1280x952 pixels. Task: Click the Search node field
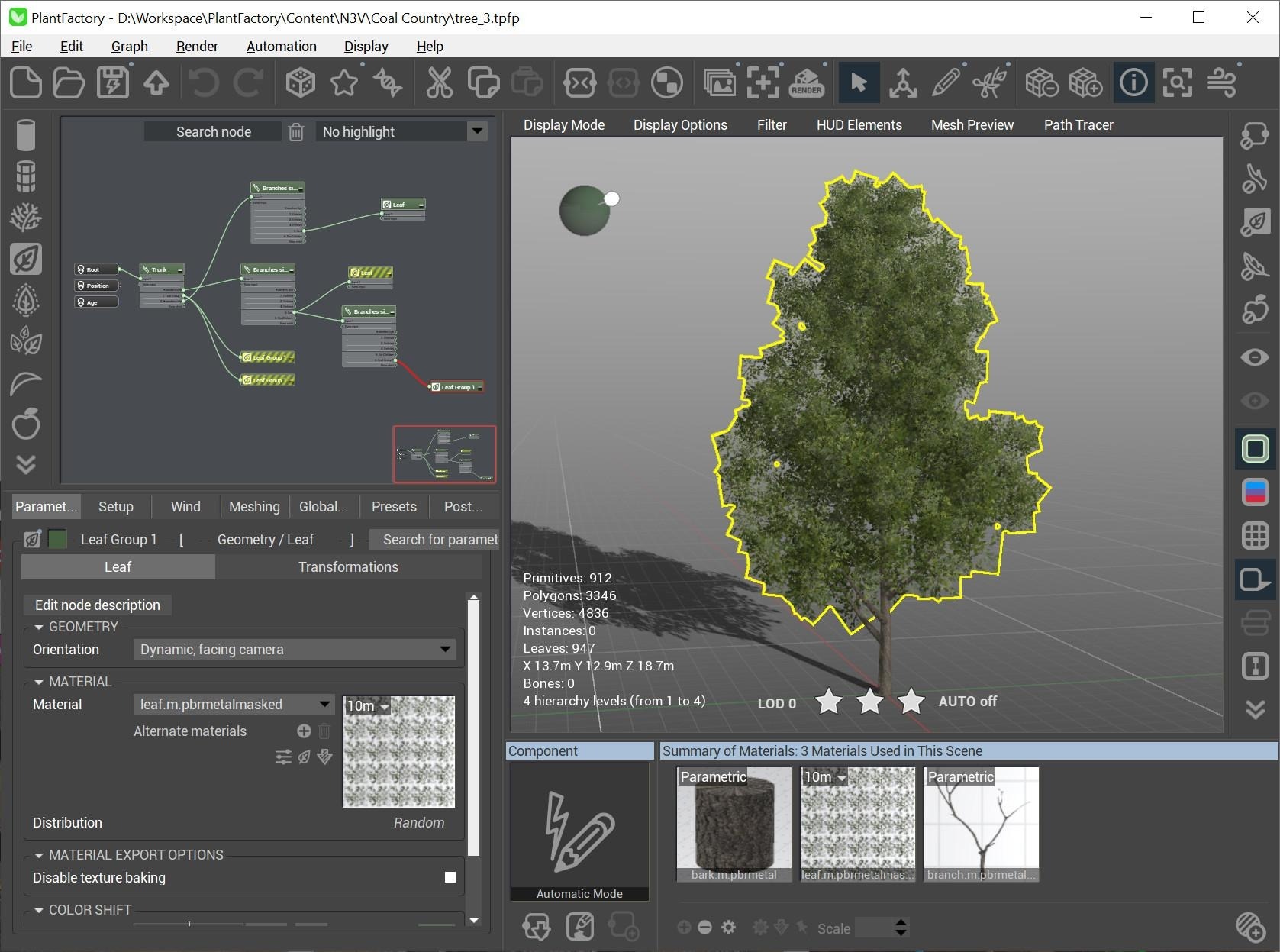tap(213, 132)
